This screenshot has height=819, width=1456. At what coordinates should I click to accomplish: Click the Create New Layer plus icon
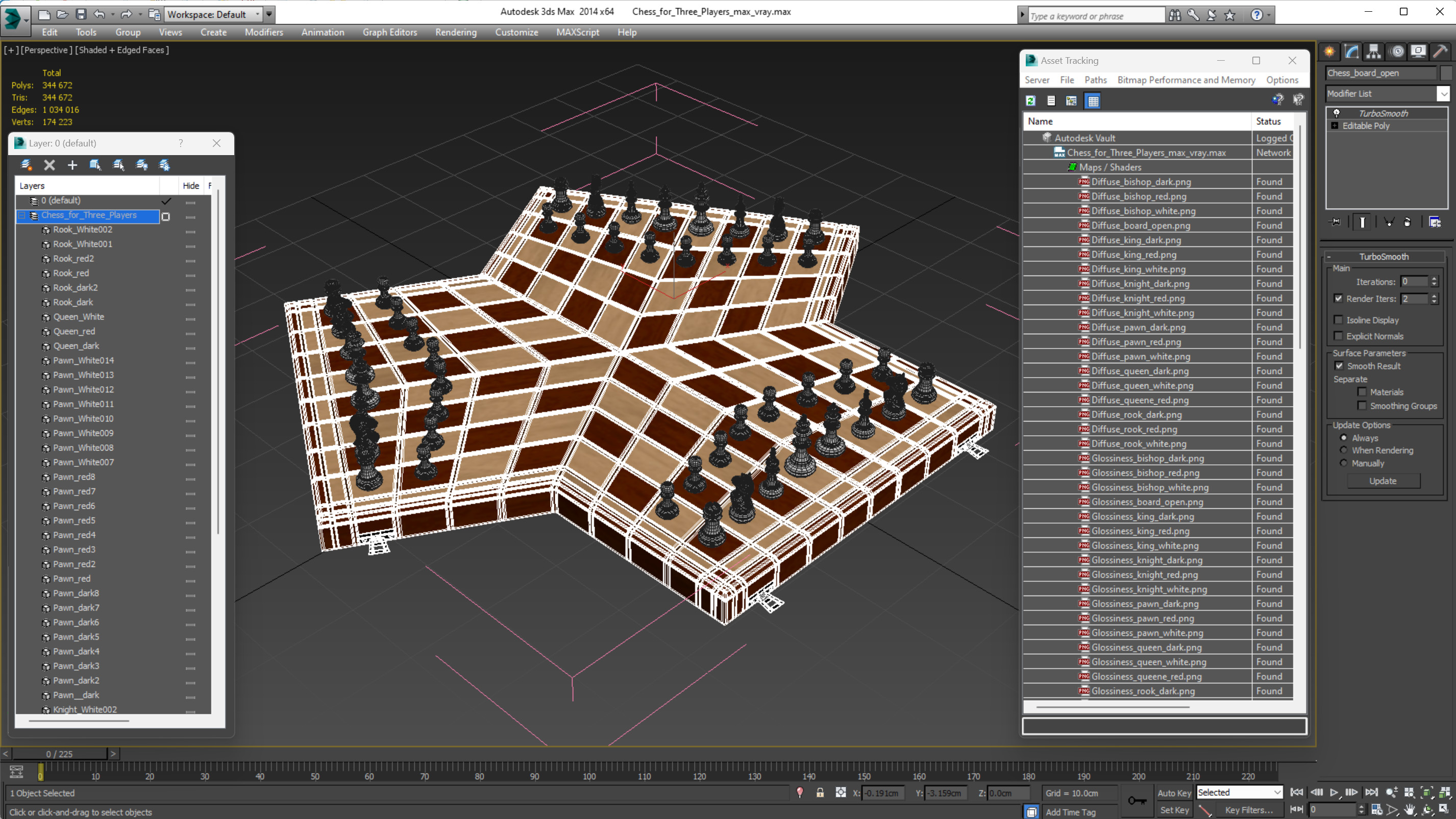point(72,165)
